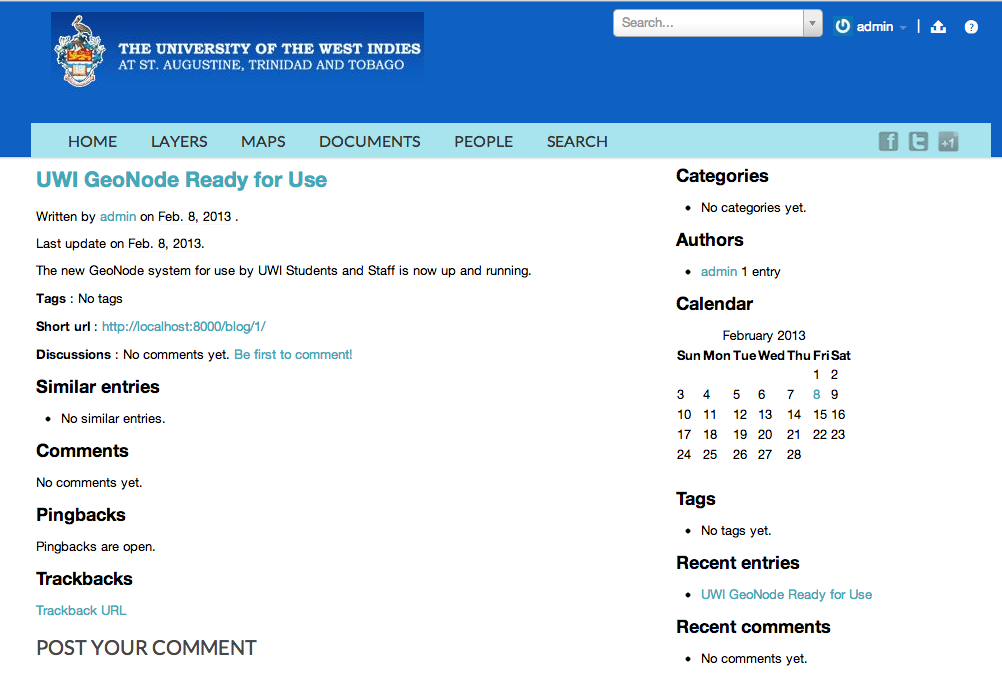The width and height of the screenshot is (1002, 673).
Task: Open the admin author link under Authors
Action: pyautogui.click(x=719, y=272)
